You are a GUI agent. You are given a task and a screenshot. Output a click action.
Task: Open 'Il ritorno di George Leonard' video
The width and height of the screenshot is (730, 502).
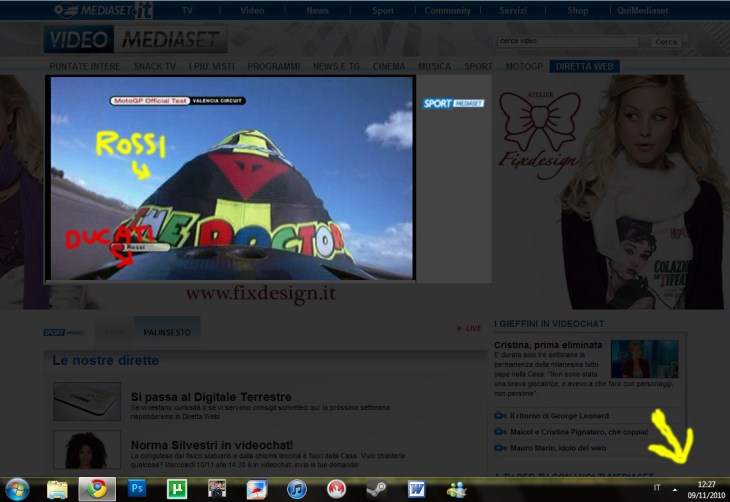(x=558, y=416)
